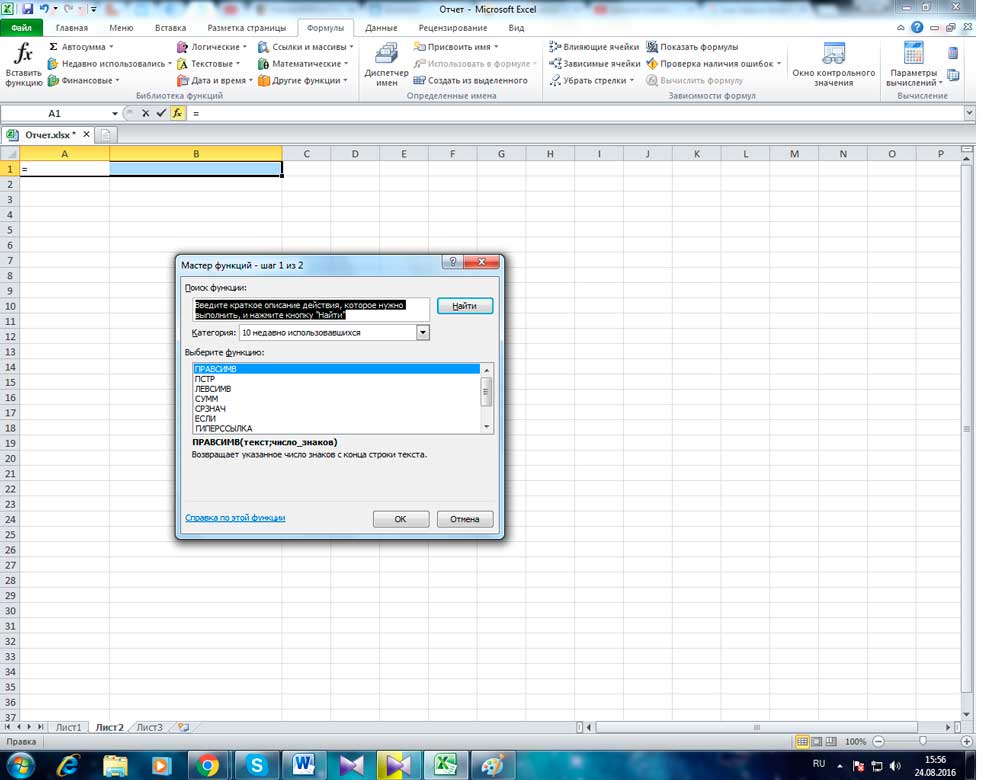Open the Справка по этой функции link

(235, 518)
